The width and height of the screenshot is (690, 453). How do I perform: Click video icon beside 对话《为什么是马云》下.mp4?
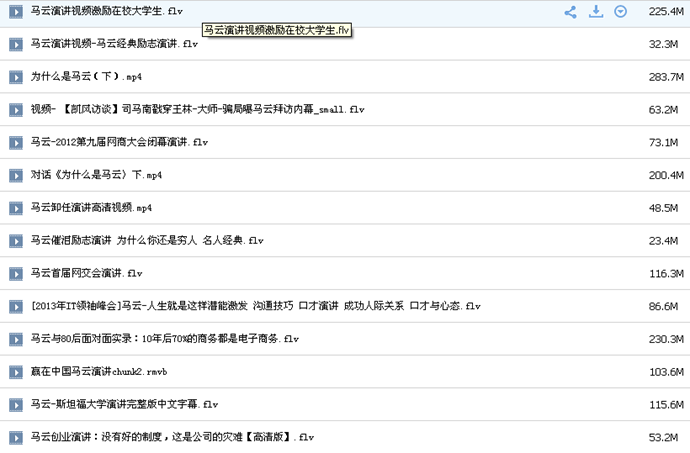(x=16, y=176)
